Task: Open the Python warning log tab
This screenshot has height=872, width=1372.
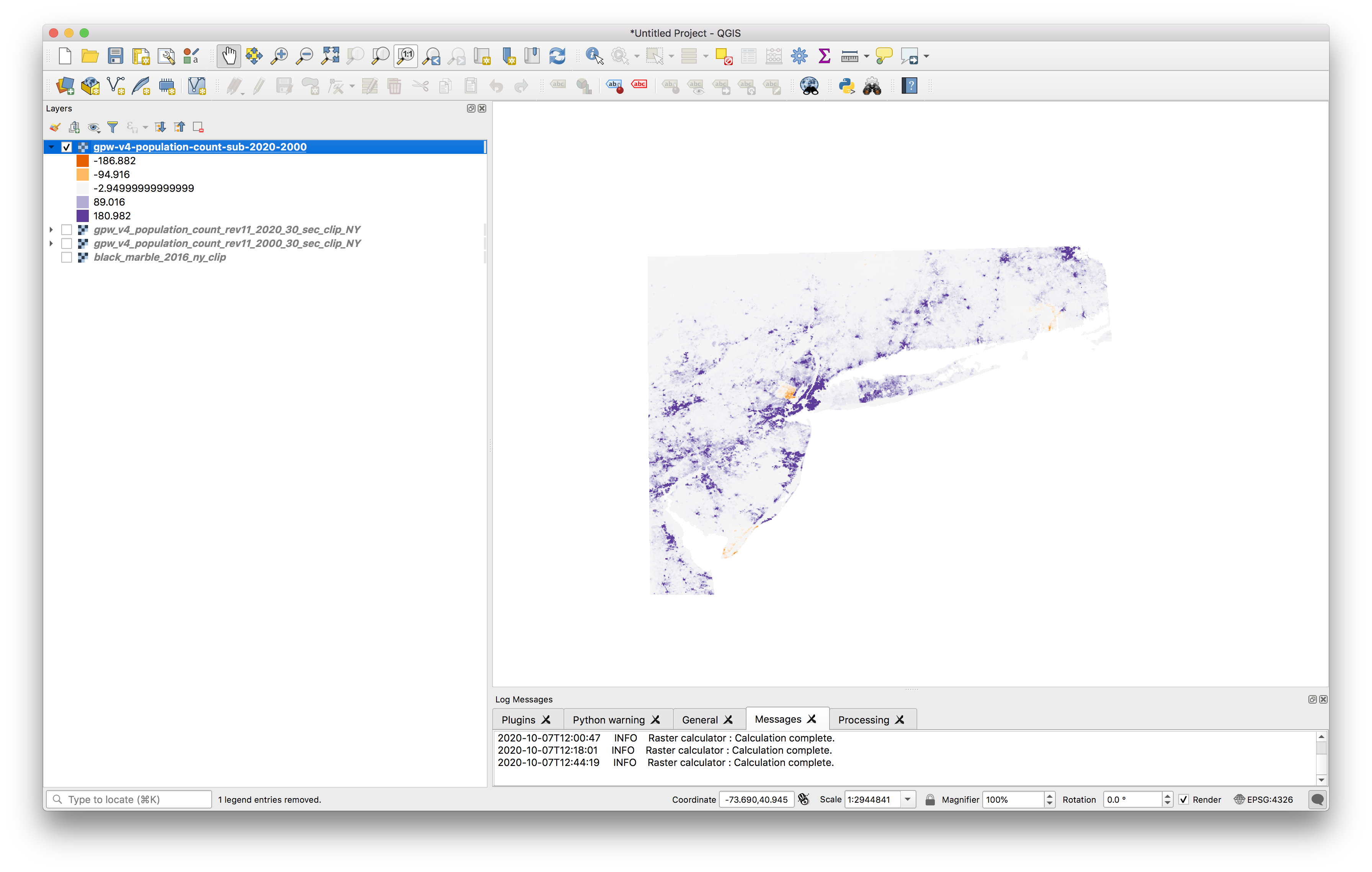Action: [608, 719]
